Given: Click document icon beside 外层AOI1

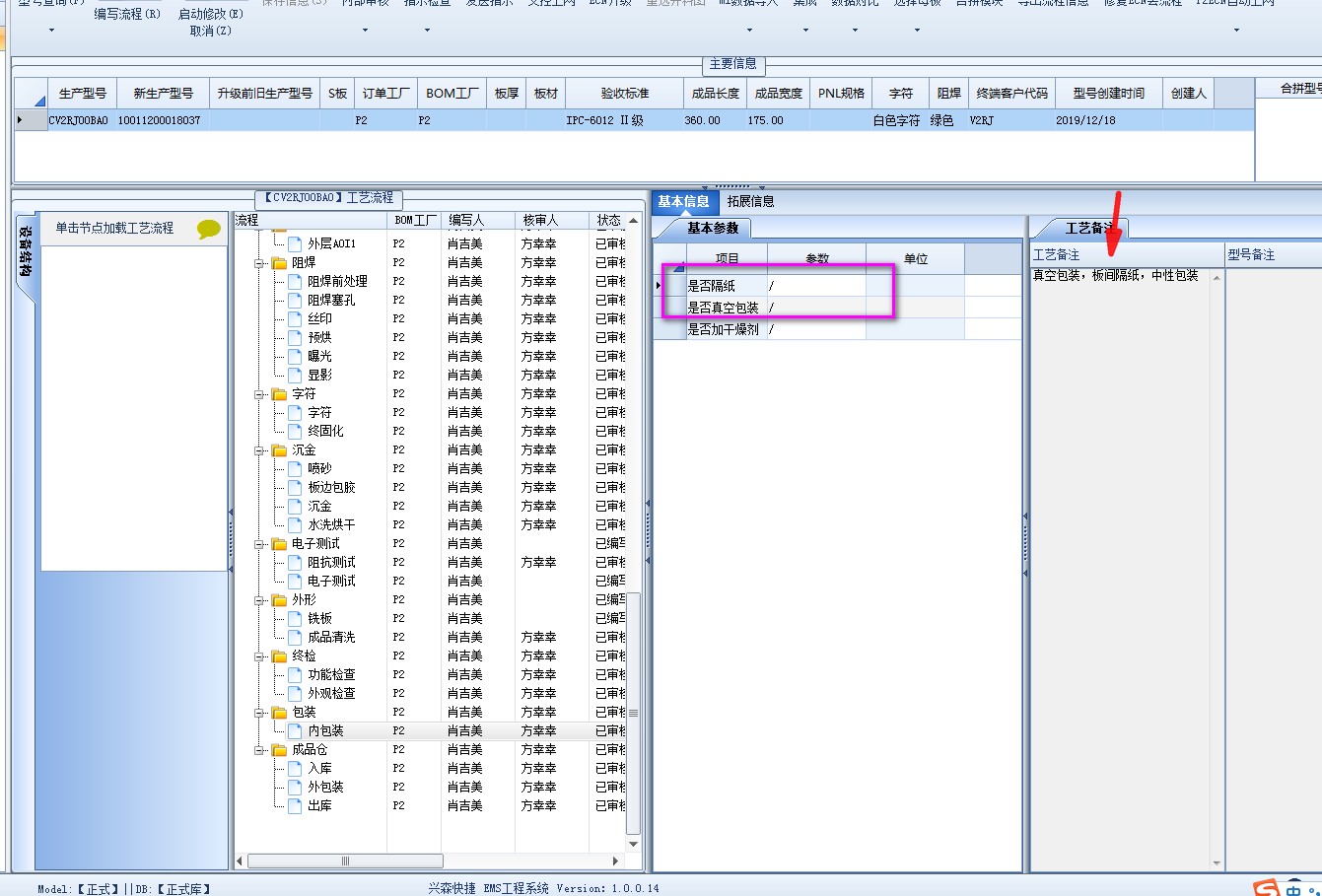Looking at the screenshot, I should tap(295, 243).
